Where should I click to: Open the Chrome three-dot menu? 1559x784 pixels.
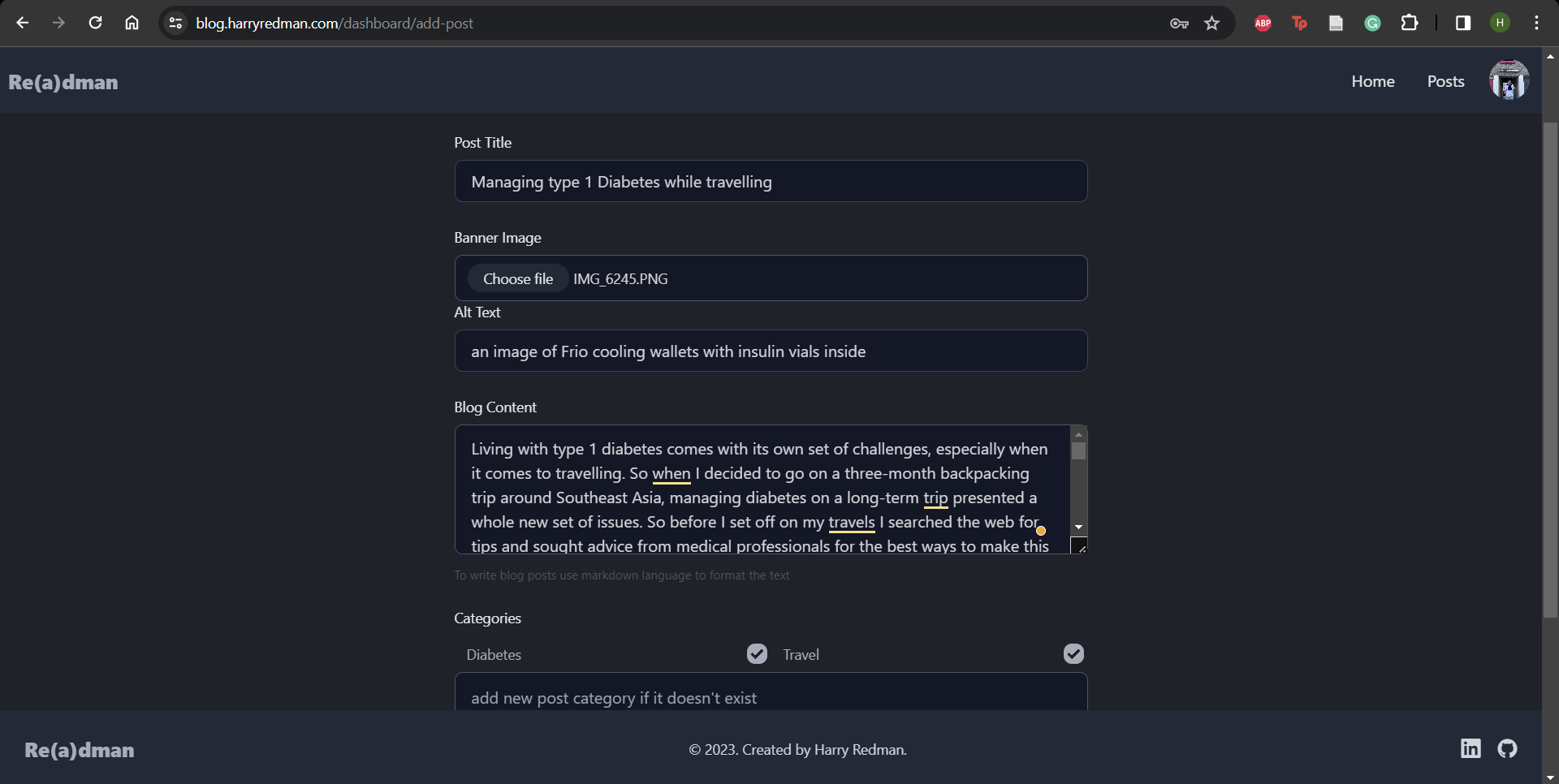tap(1535, 23)
